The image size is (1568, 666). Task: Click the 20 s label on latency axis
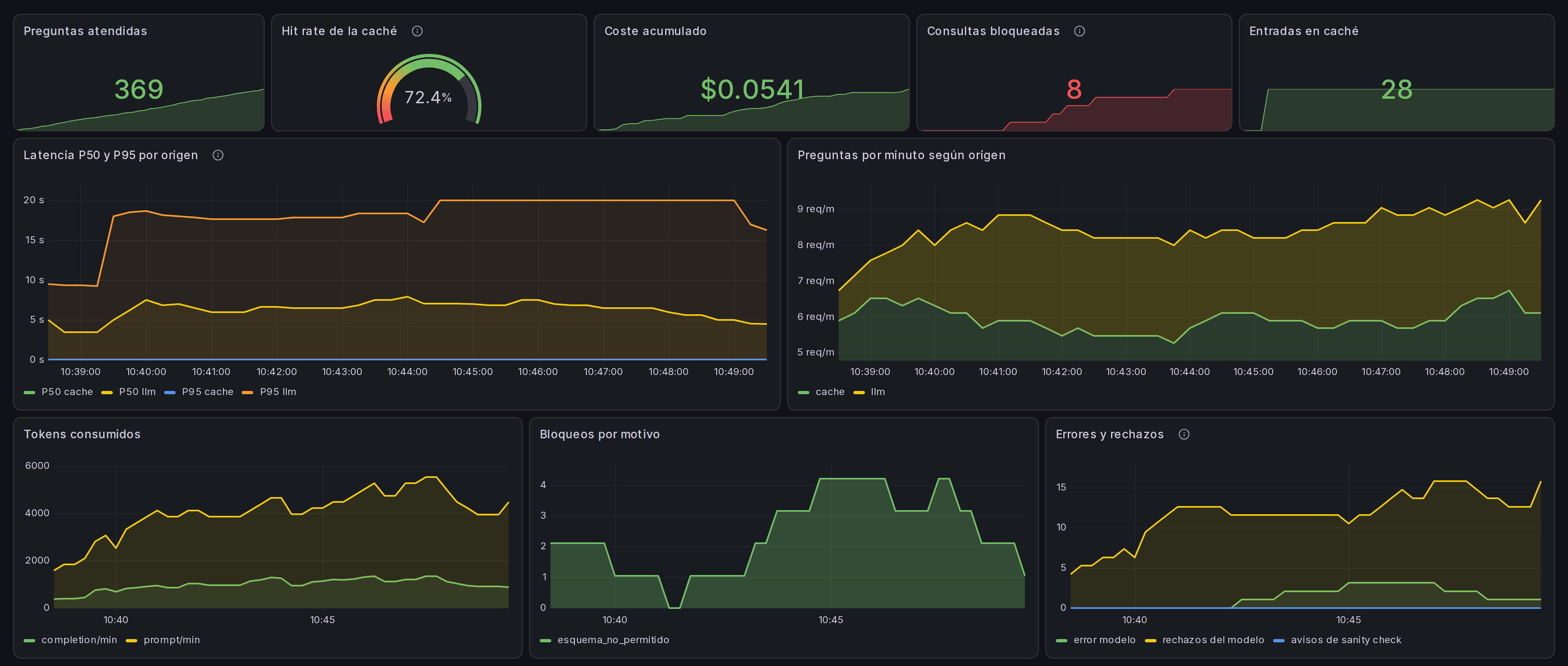click(x=33, y=200)
